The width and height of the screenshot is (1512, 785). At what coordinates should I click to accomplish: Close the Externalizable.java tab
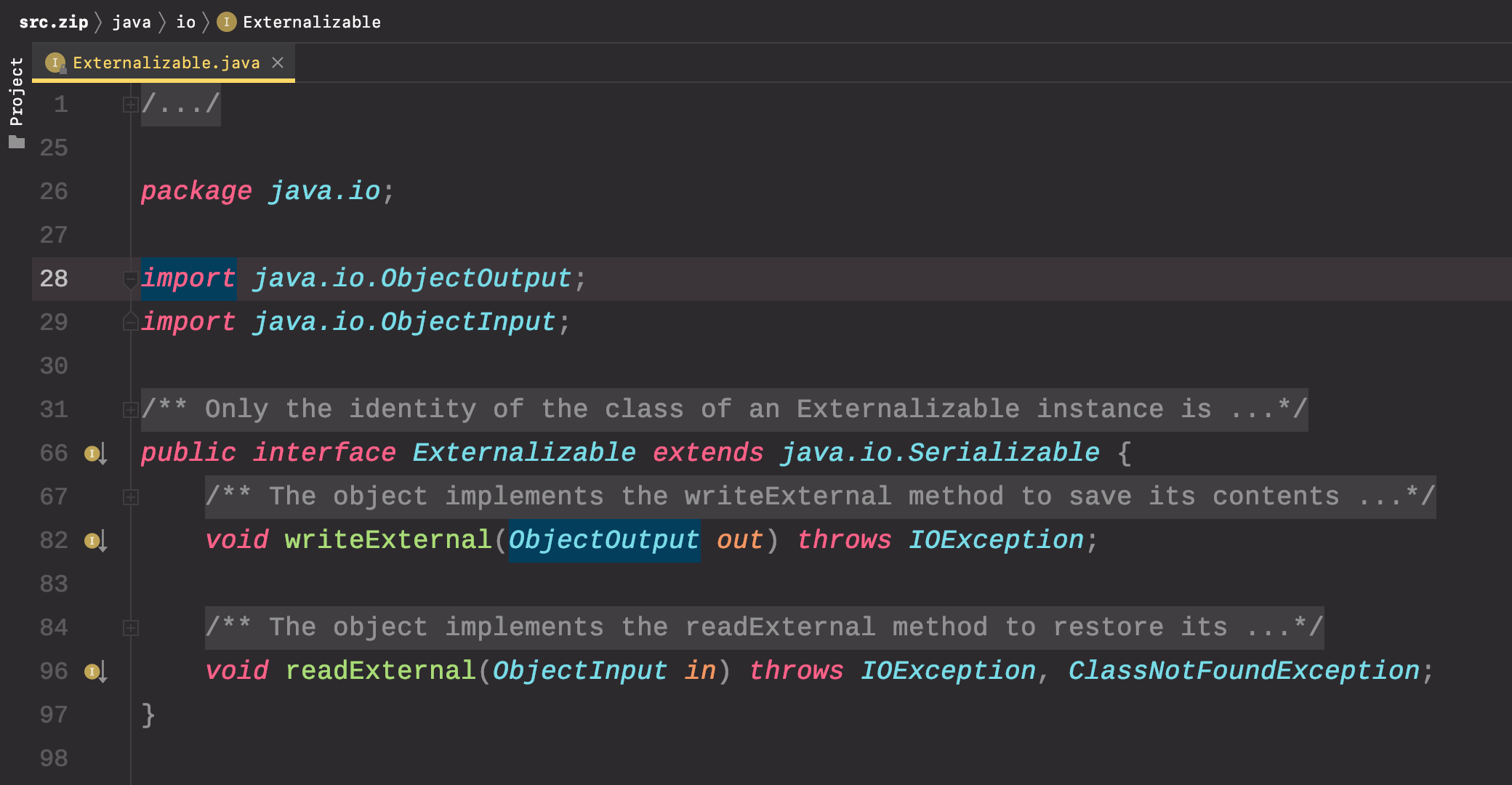[278, 63]
